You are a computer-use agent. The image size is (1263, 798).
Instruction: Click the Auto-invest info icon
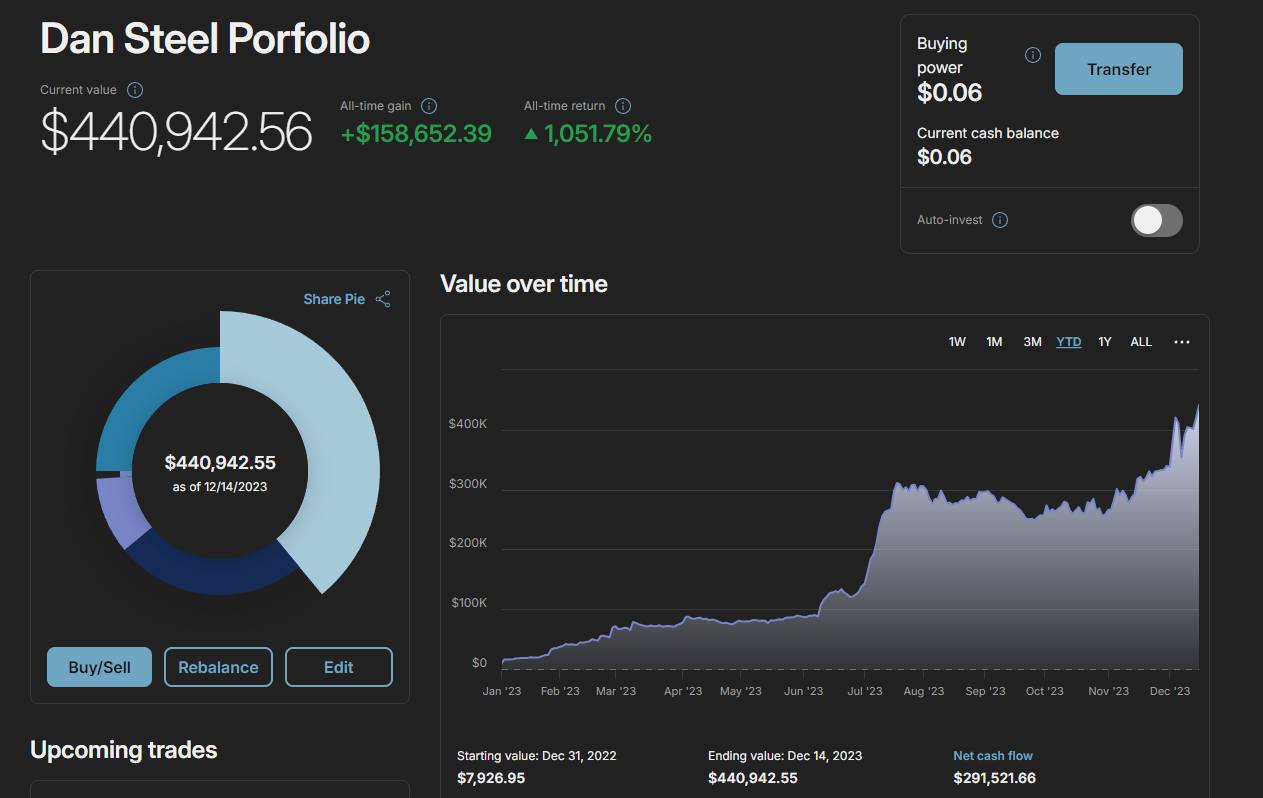[x=1000, y=220]
